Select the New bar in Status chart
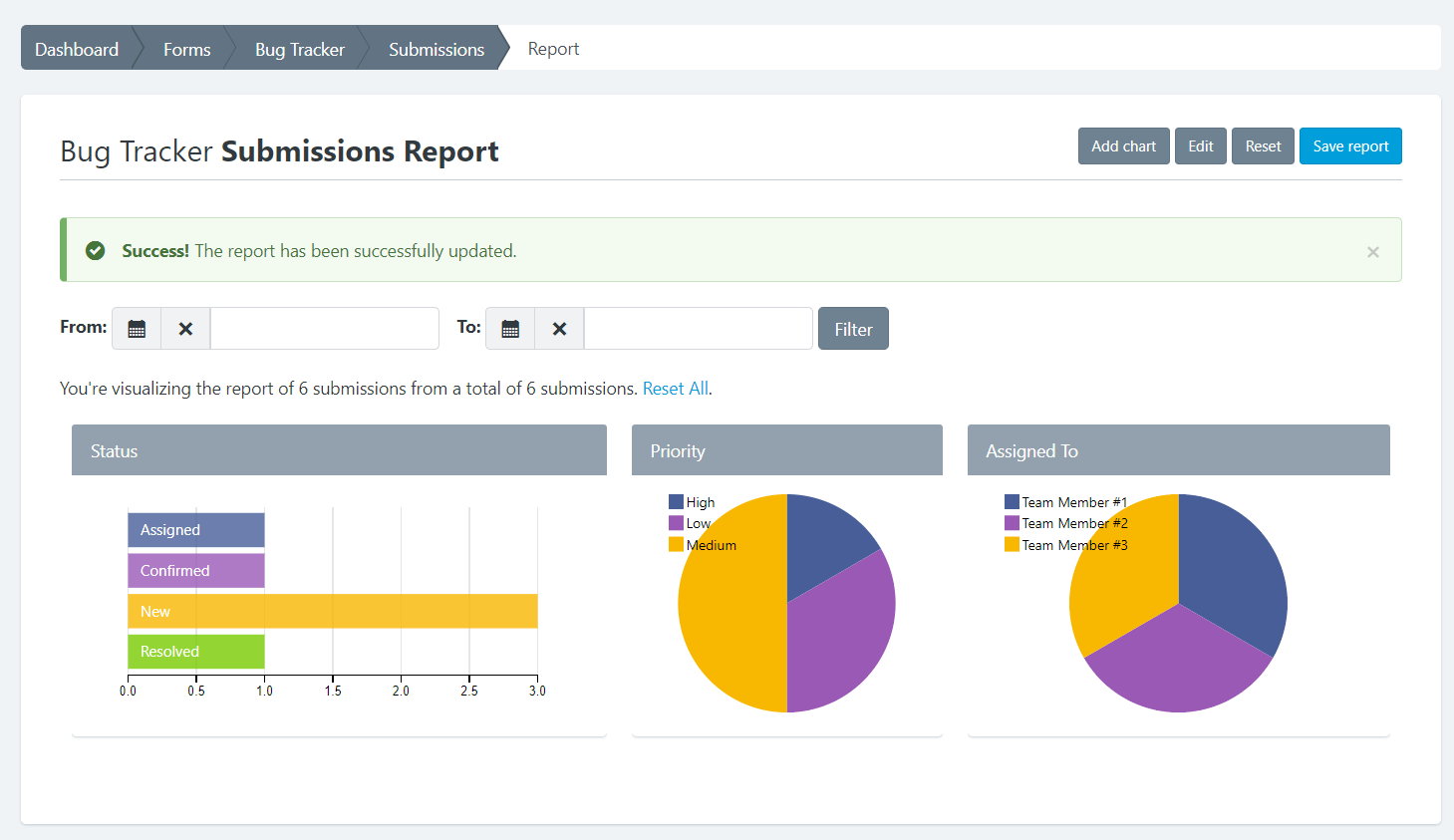1454x840 pixels. click(x=332, y=611)
